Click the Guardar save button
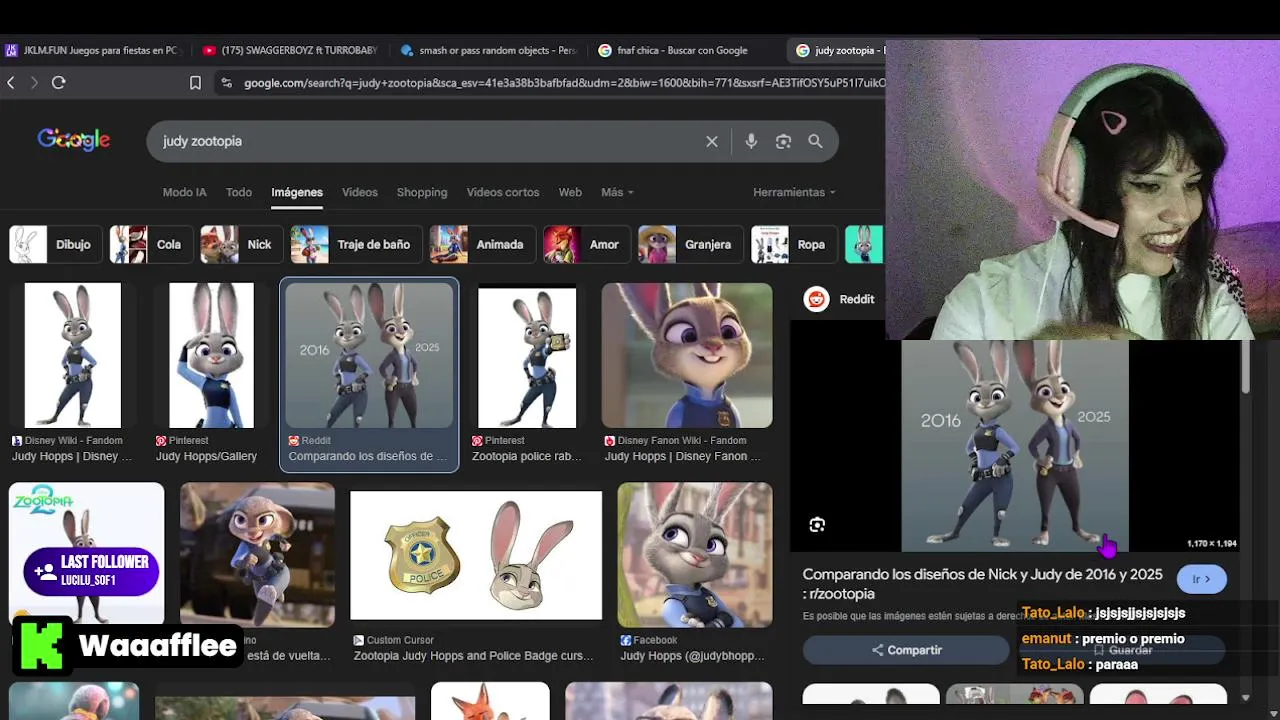1280x720 pixels. (1123, 650)
